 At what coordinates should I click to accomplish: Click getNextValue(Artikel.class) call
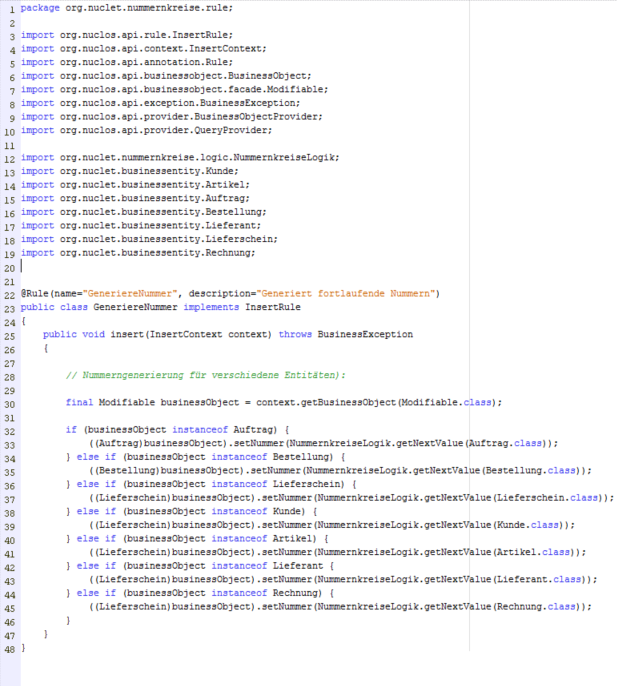tap(501, 552)
